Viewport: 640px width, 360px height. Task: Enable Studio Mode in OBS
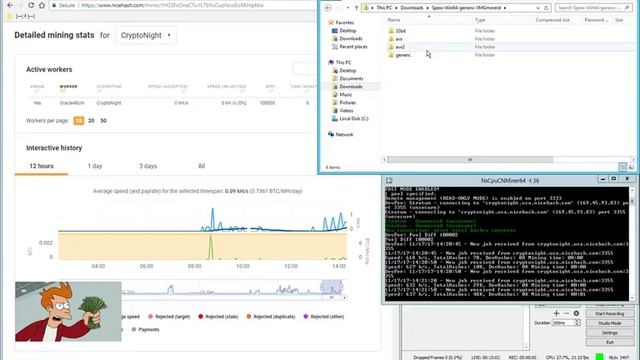(610, 323)
